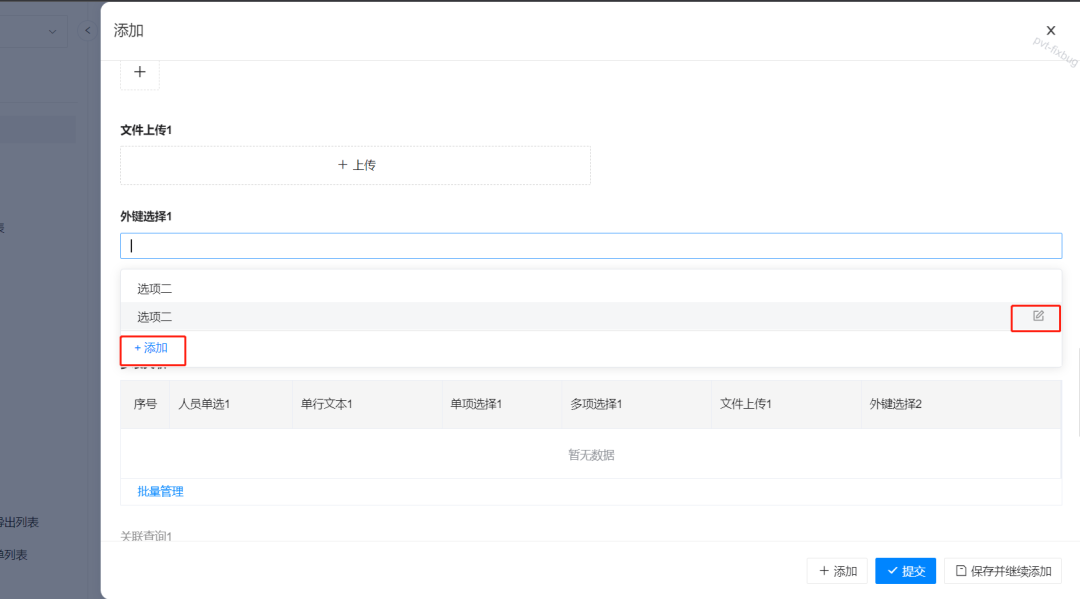Open the 批量管理 link
Image resolution: width=1080 pixels, height=599 pixels.
coord(160,492)
